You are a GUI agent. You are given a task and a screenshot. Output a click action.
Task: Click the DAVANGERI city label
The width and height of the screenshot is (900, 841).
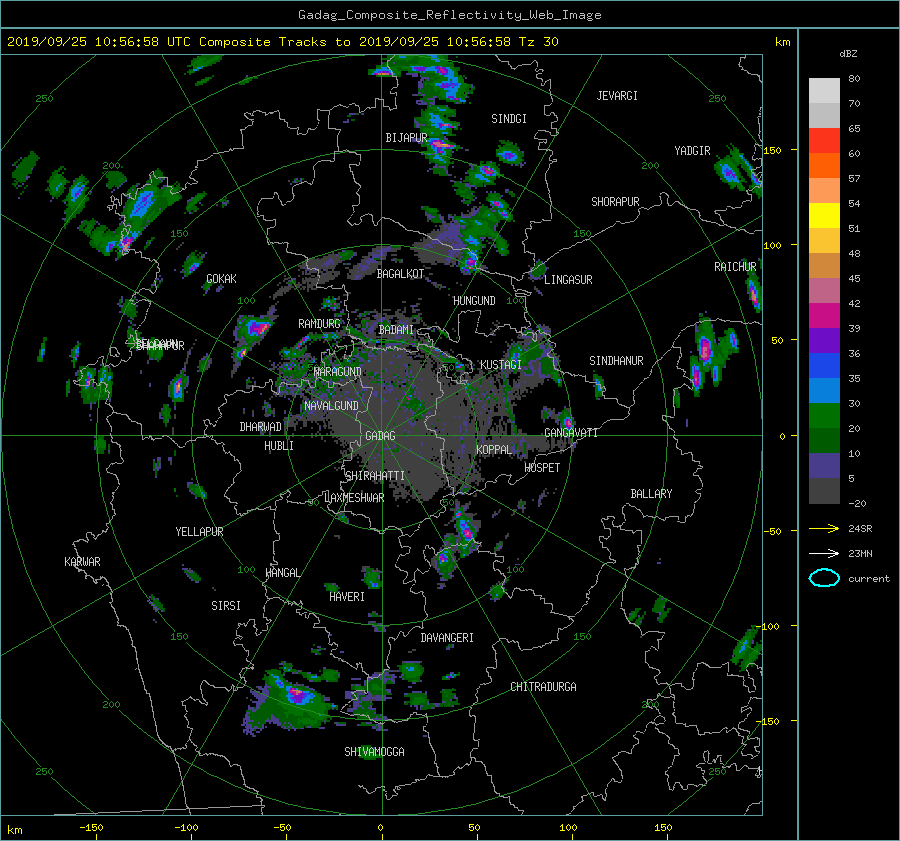pyautogui.click(x=447, y=638)
